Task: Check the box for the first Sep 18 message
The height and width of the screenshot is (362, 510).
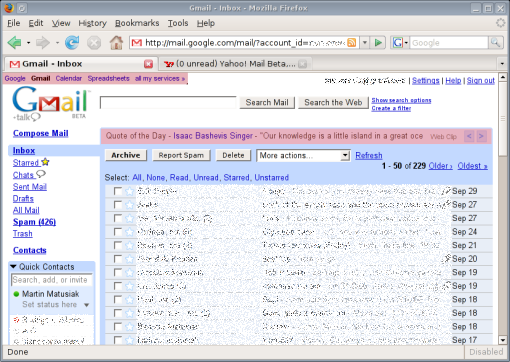Action: click(x=117, y=300)
